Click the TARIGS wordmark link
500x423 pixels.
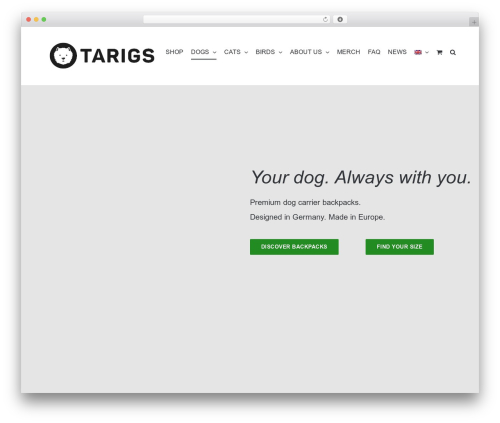(x=117, y=56)
